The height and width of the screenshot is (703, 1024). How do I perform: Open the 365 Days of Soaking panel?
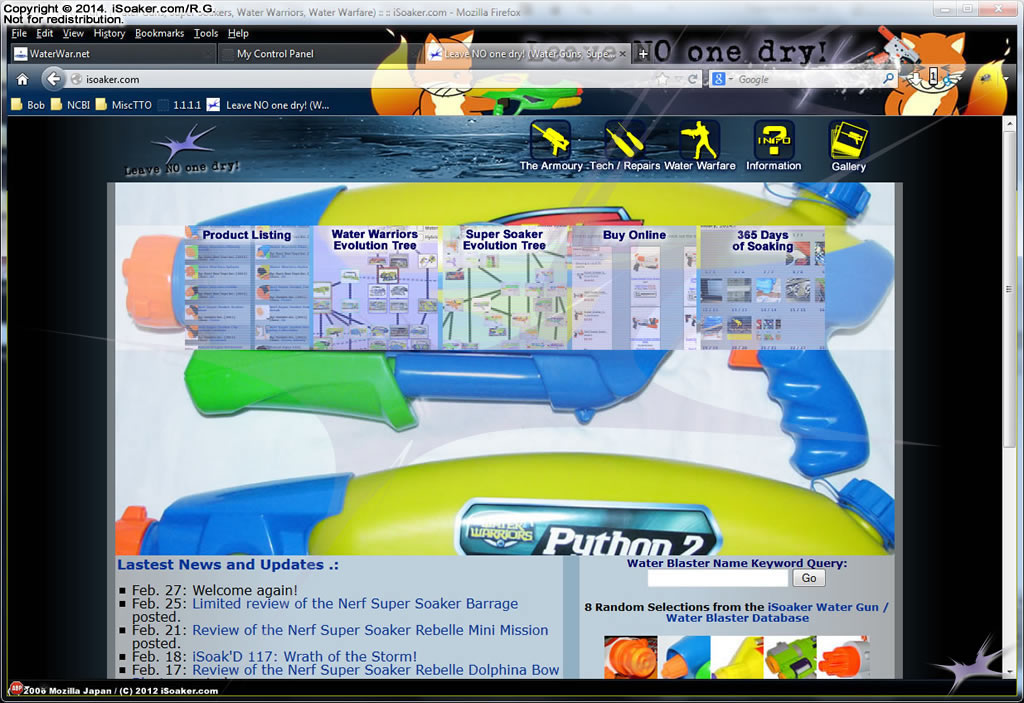coord(761,287)
